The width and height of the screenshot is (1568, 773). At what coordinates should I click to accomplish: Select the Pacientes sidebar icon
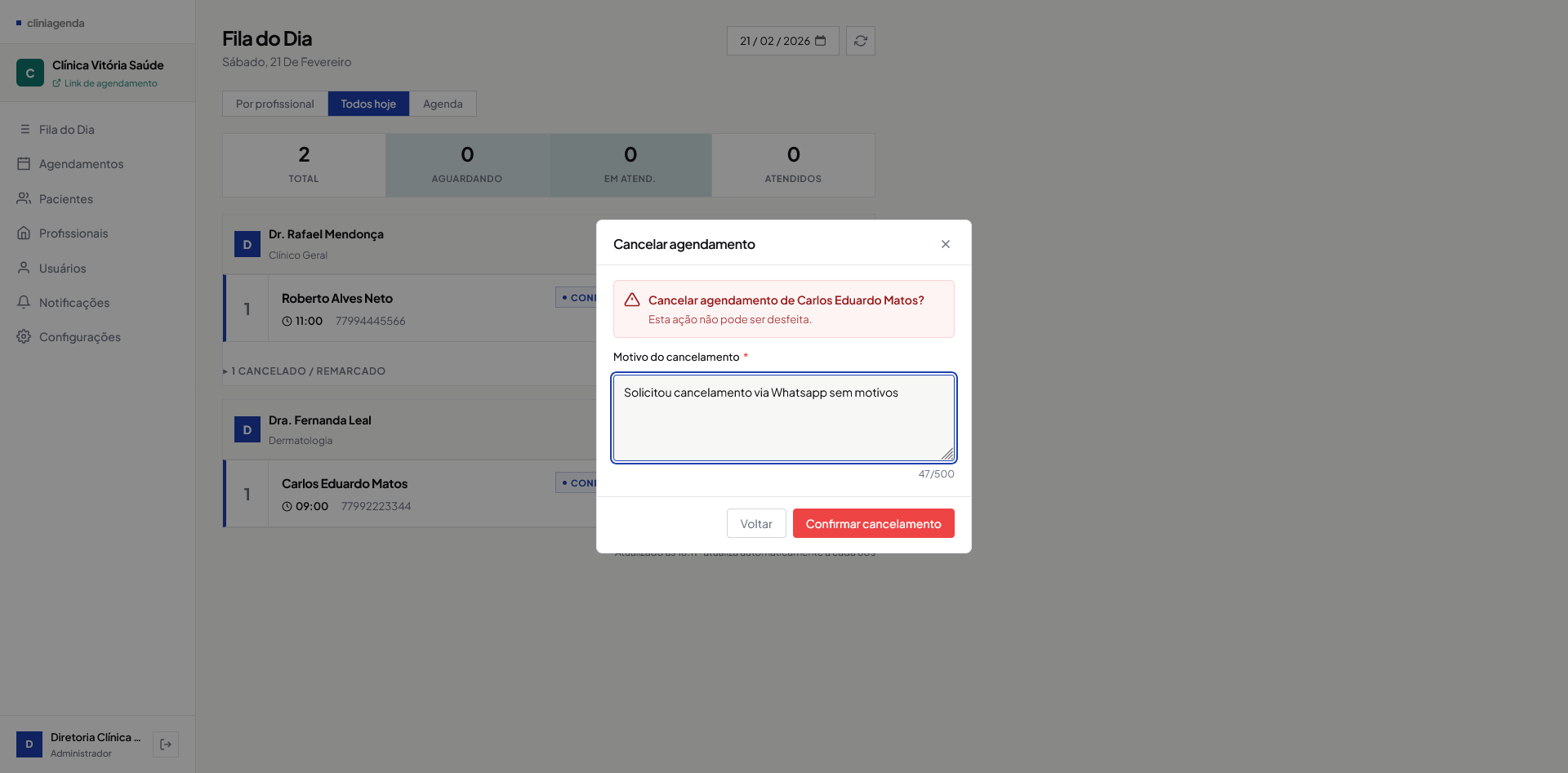[24, 198]
